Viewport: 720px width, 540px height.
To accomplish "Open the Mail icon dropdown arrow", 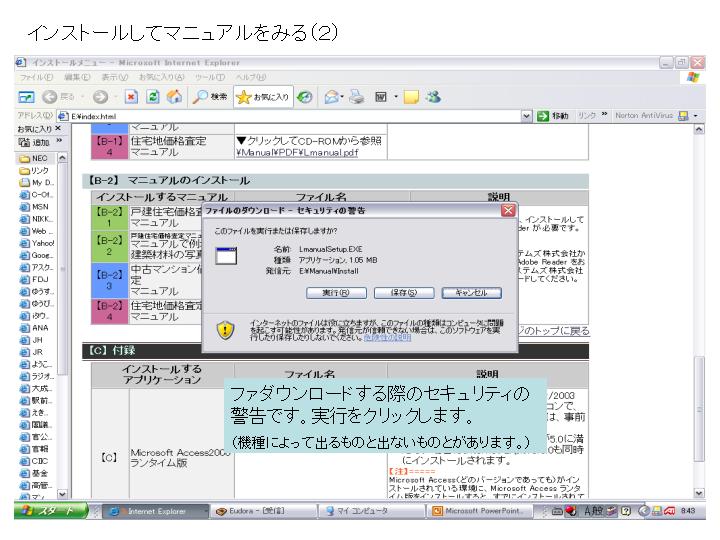I will [342, 97].
